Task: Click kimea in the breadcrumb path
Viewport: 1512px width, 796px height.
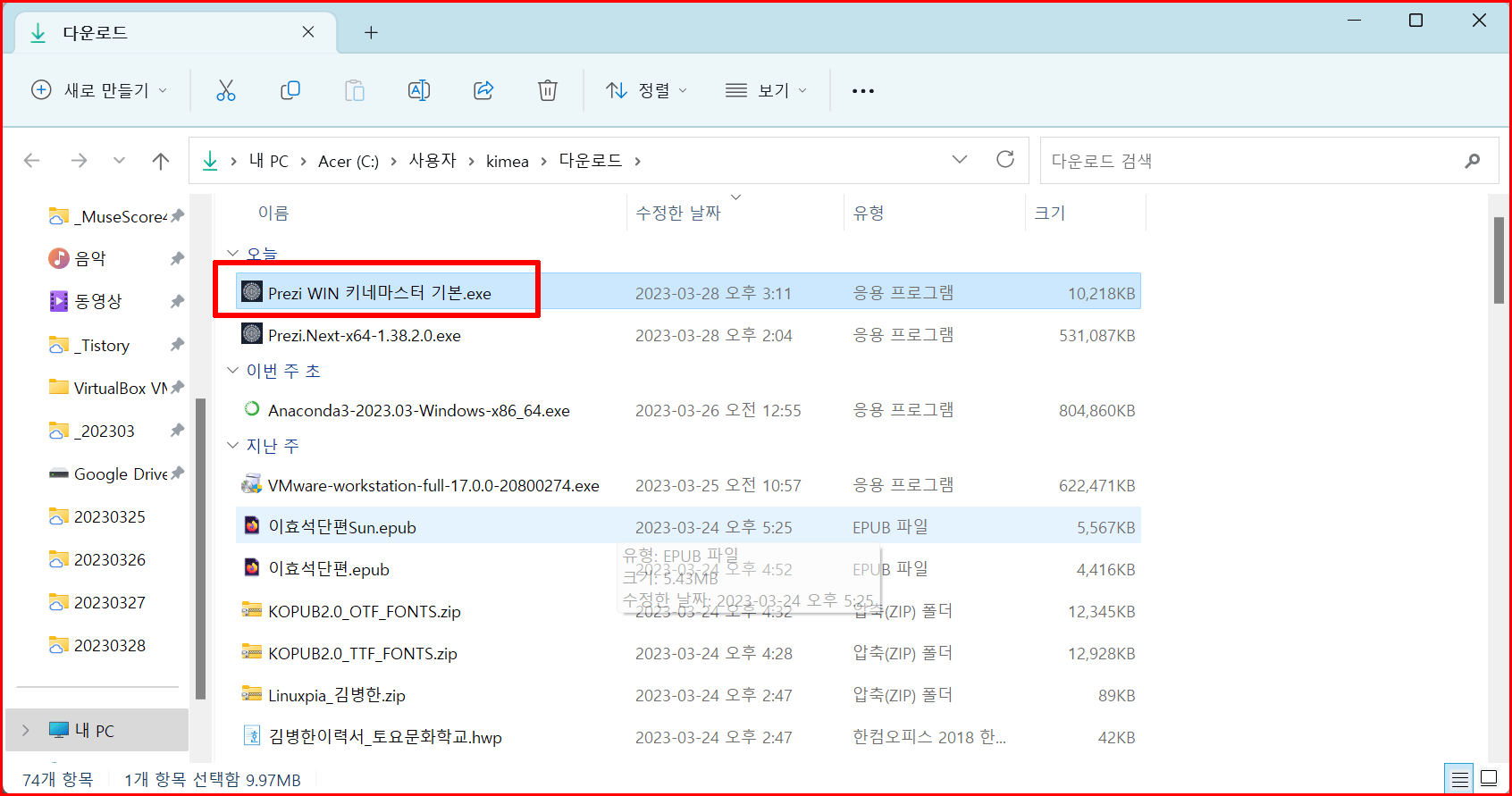Action: point(508,162)
